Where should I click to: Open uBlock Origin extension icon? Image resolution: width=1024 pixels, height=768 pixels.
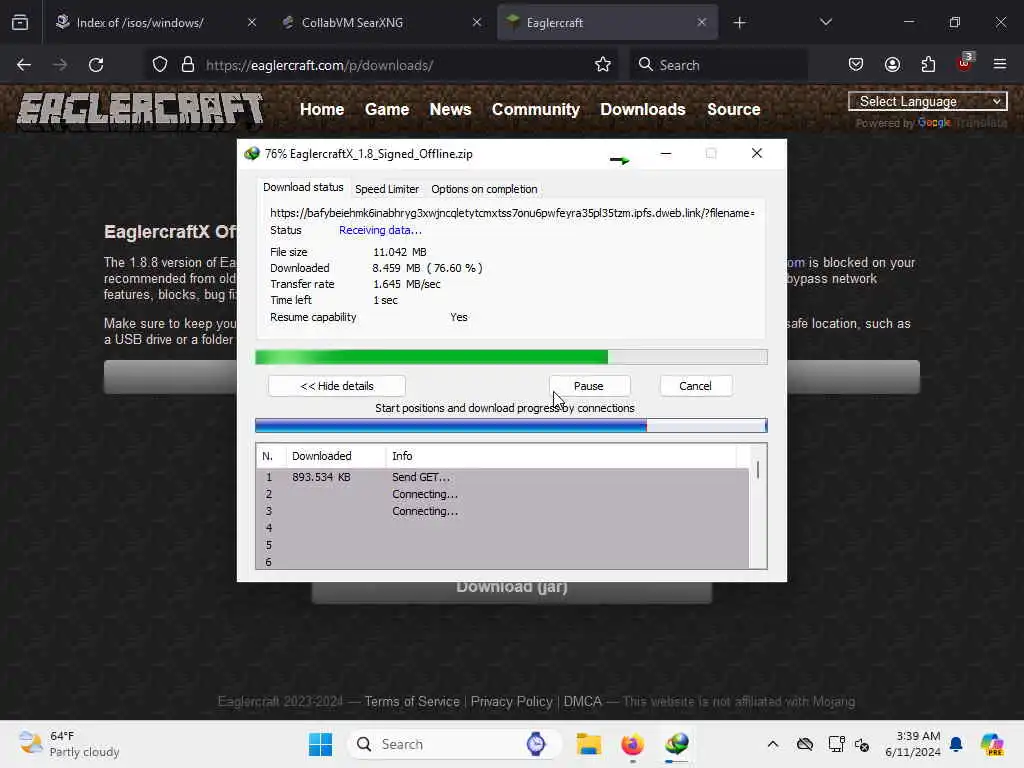point(965,63)
